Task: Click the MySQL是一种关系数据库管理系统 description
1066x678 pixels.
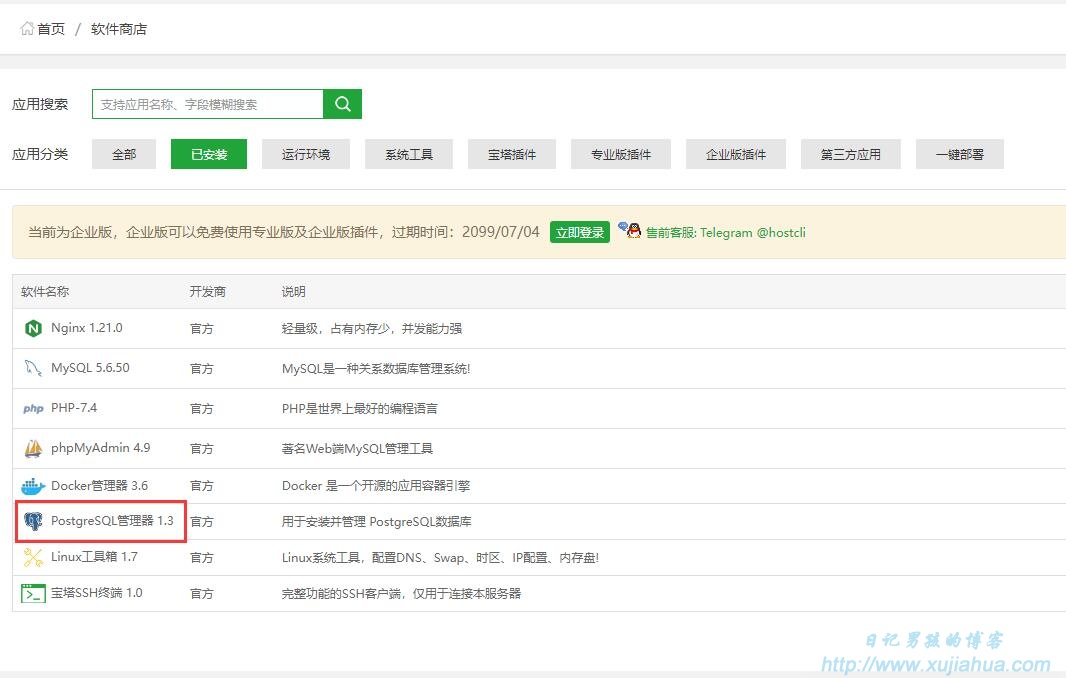Action: pos(376,369)
